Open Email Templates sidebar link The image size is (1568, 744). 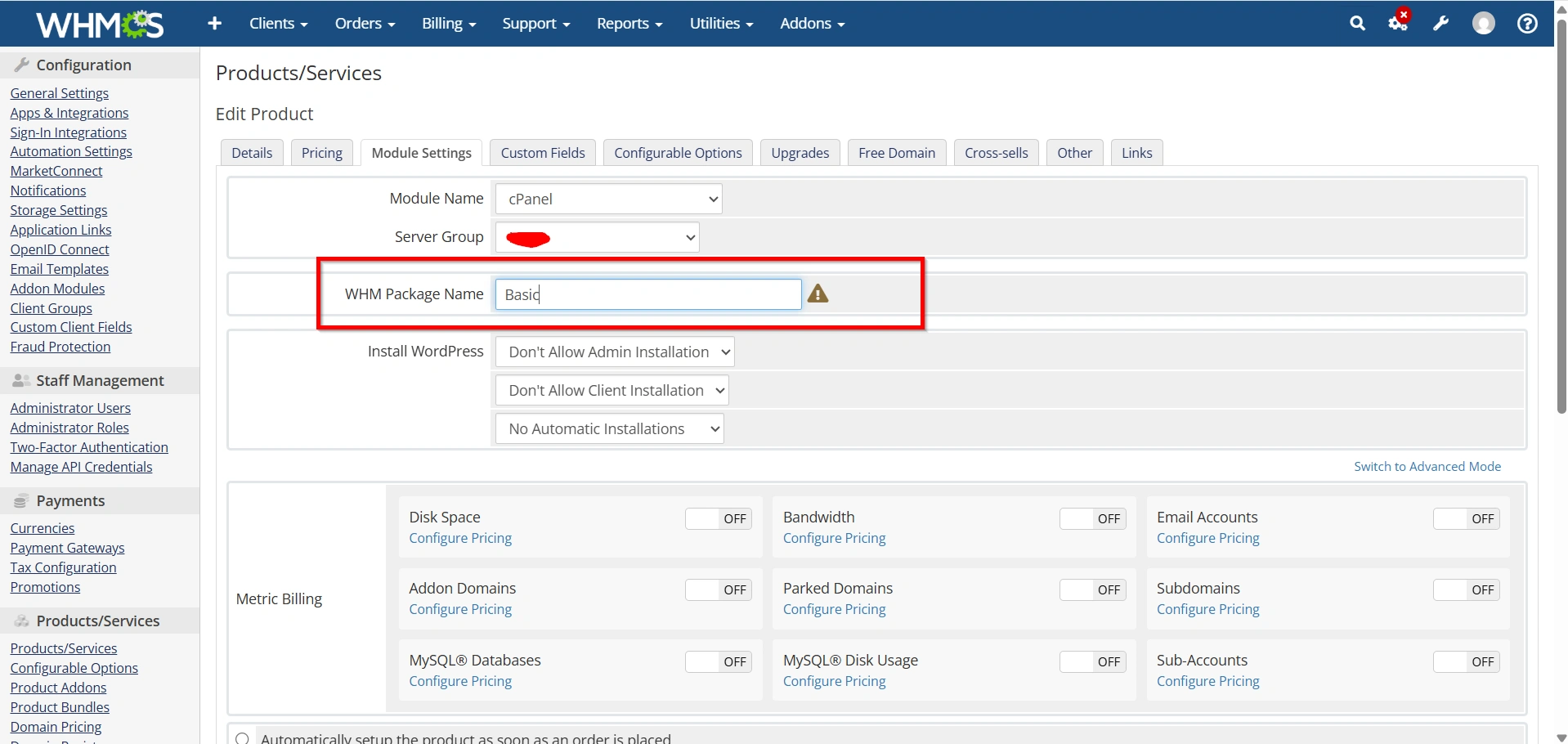tap(60, 269)
